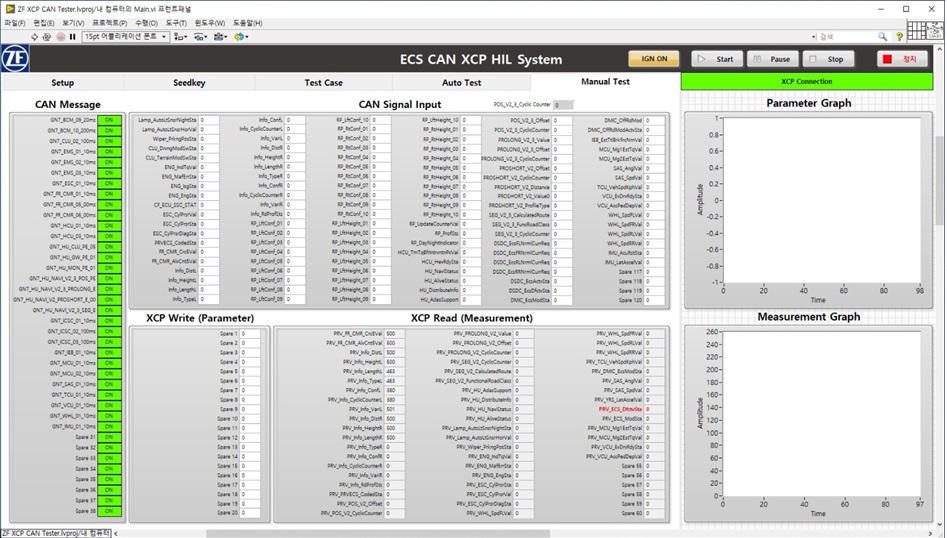Screen dimensions: 947x538
Task: Click the search magnifier icon
Action: 882,36
